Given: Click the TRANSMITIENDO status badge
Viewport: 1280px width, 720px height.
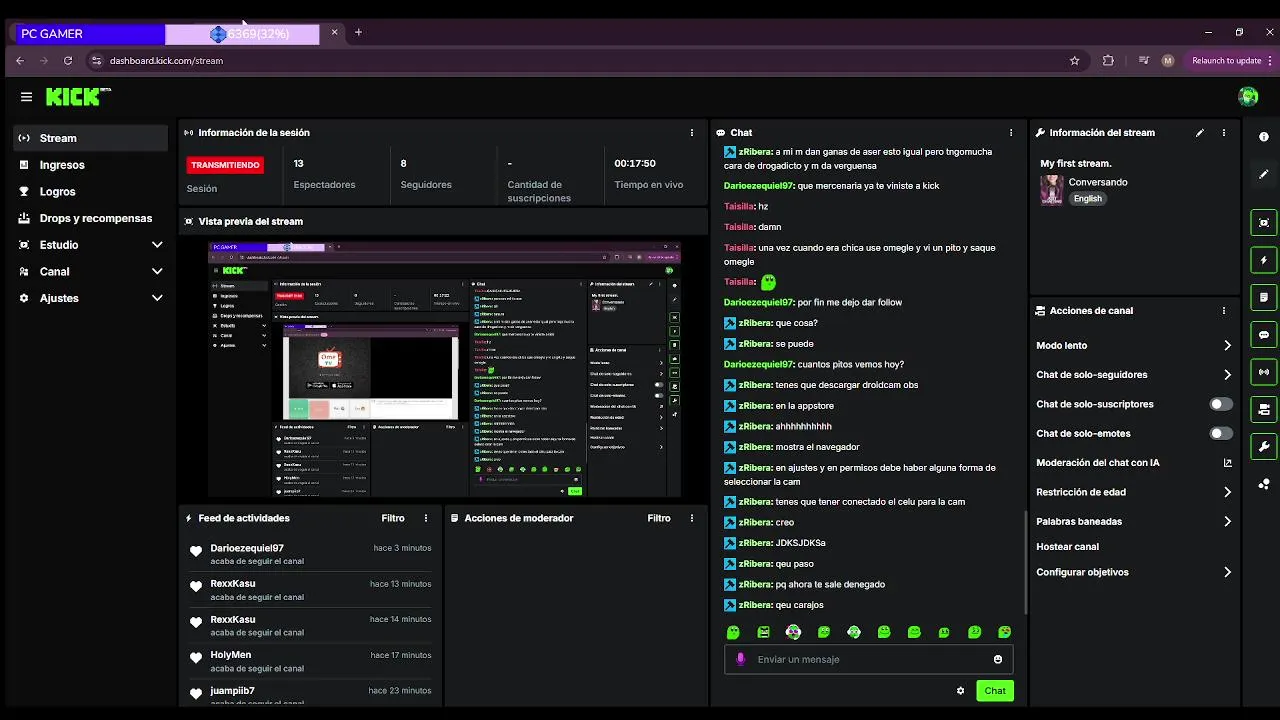Looking at the screenshot, I should [225, 165].
